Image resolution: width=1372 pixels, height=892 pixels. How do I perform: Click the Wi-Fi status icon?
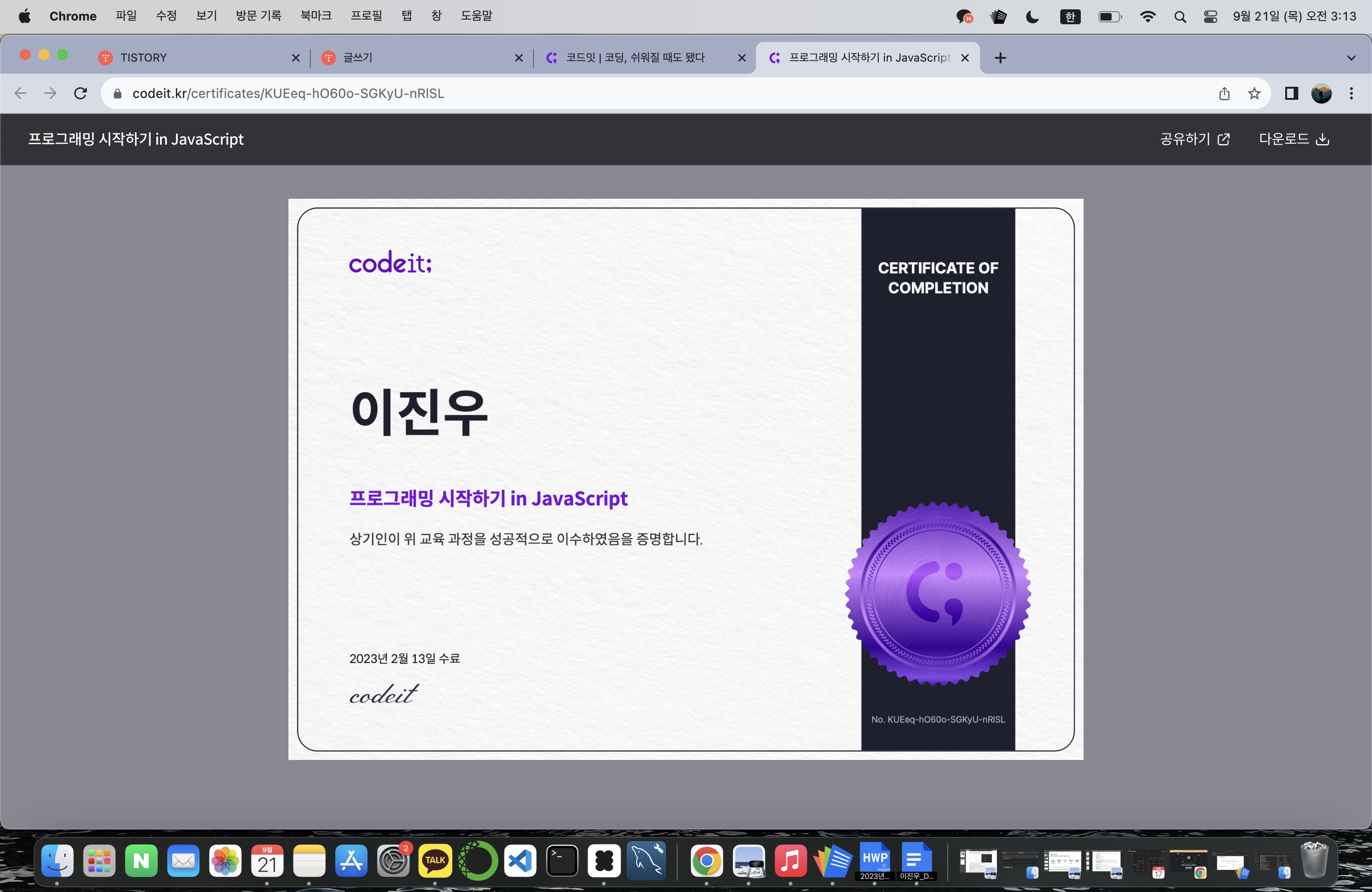1148,17
